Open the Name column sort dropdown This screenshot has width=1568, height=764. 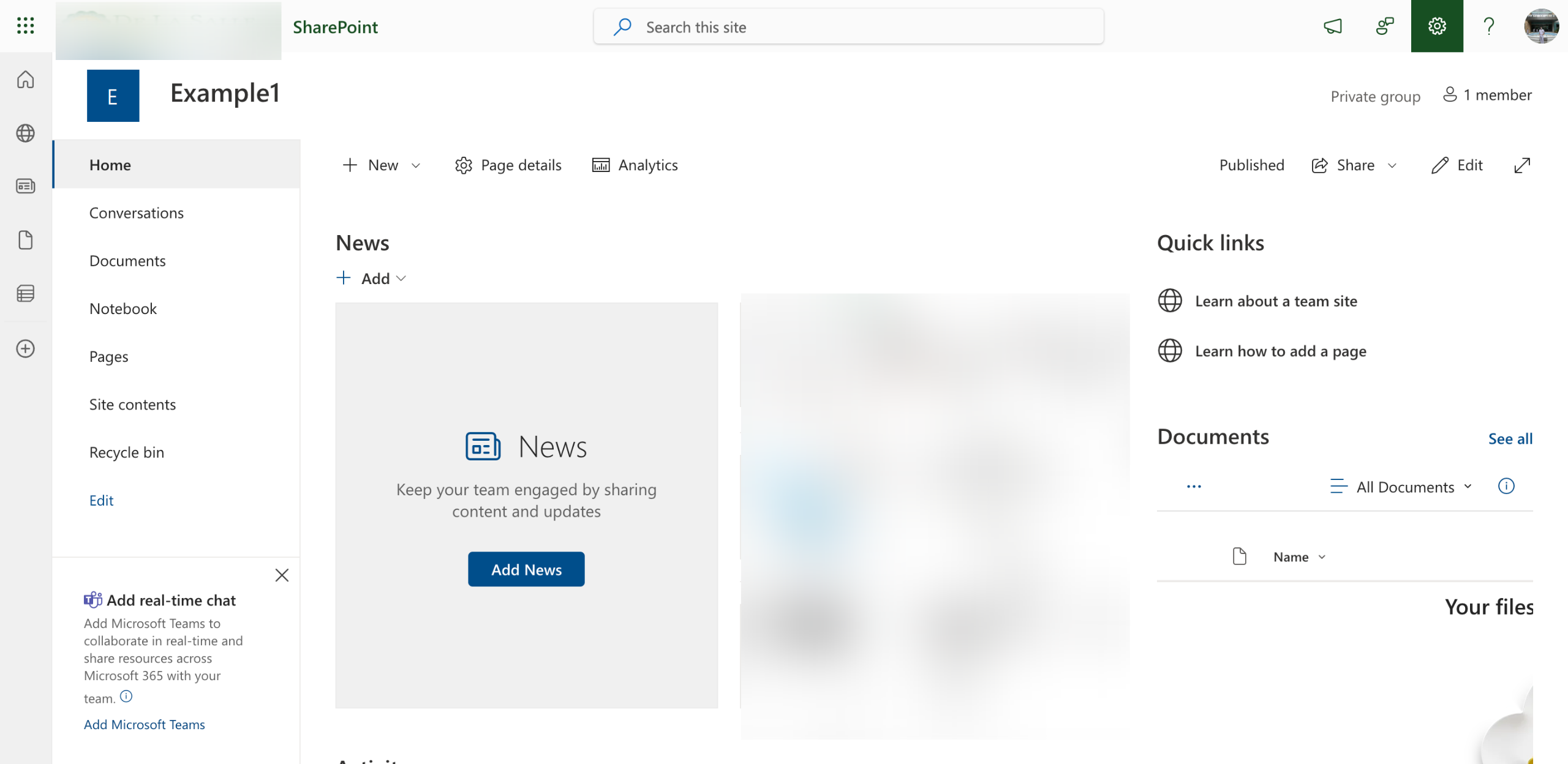(1321, 556)
